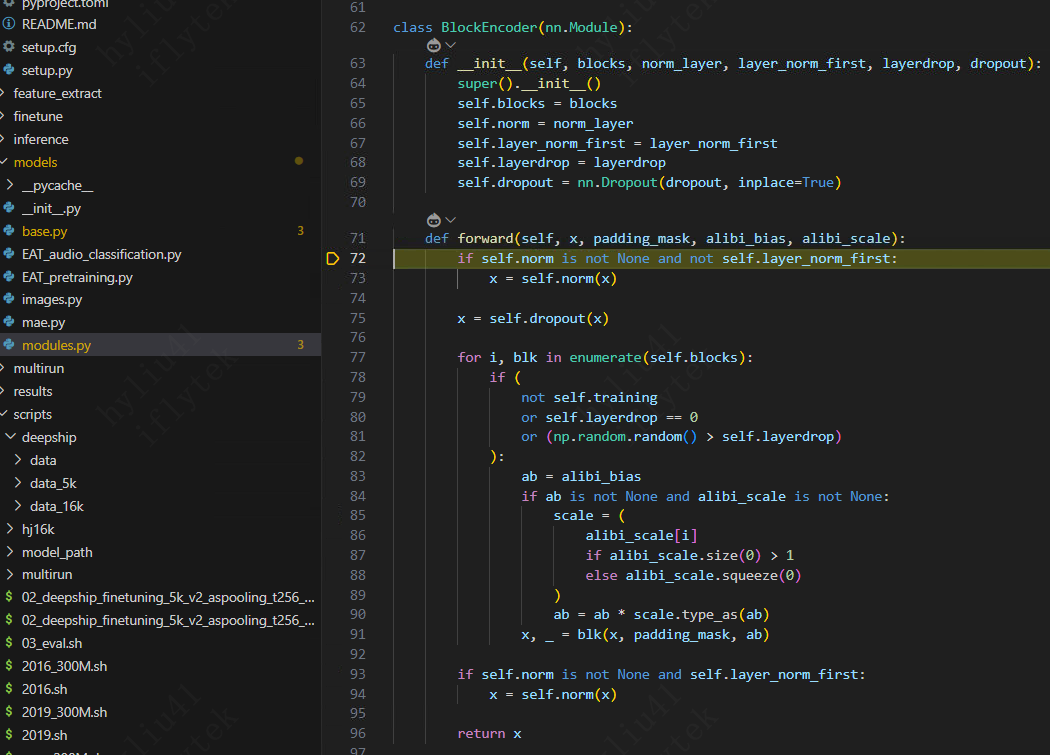1050x755 pixels.
Task: Open EAT_pretraining.py file
Action: (77, 277)
